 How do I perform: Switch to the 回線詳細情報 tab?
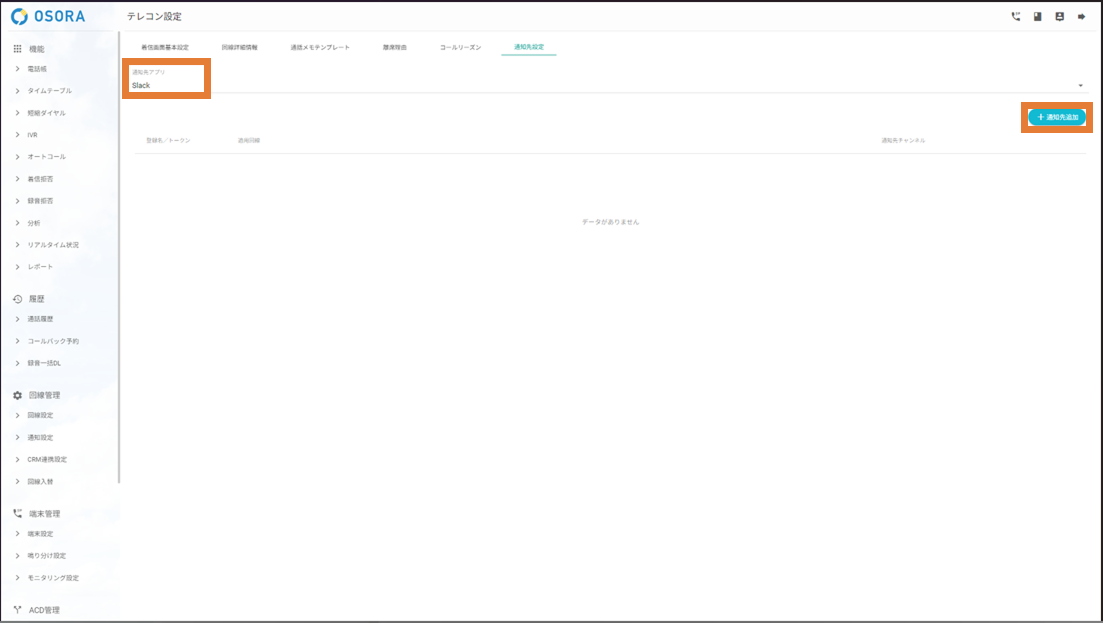click(239, 48)
